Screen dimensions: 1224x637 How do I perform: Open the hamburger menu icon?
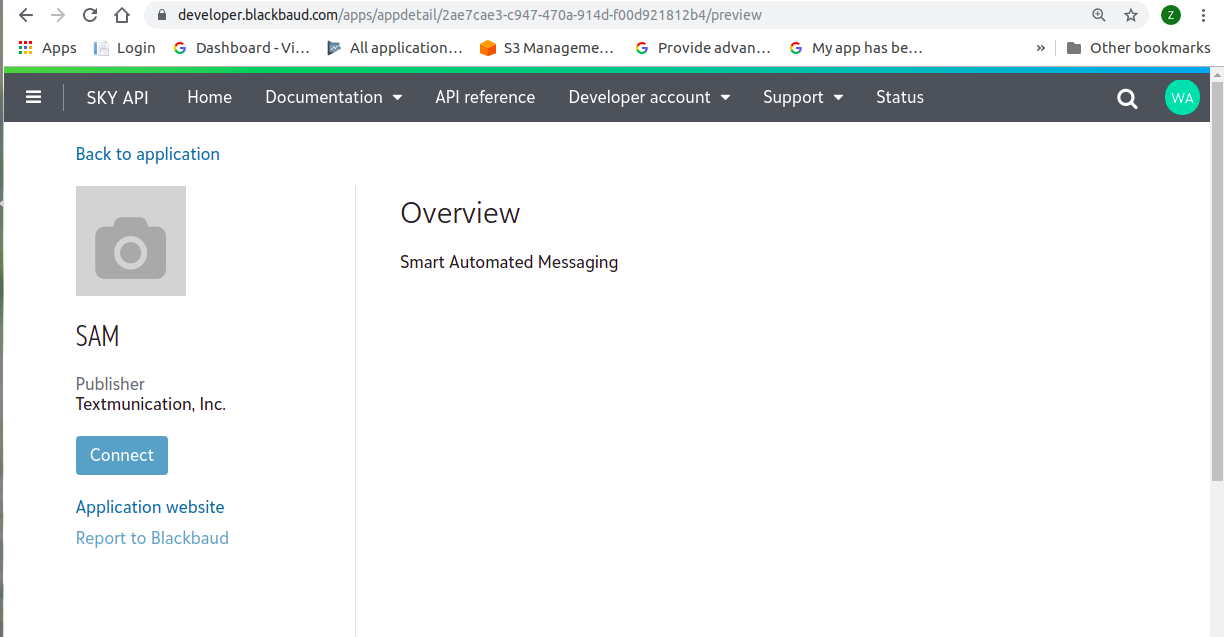pos(34,97)
